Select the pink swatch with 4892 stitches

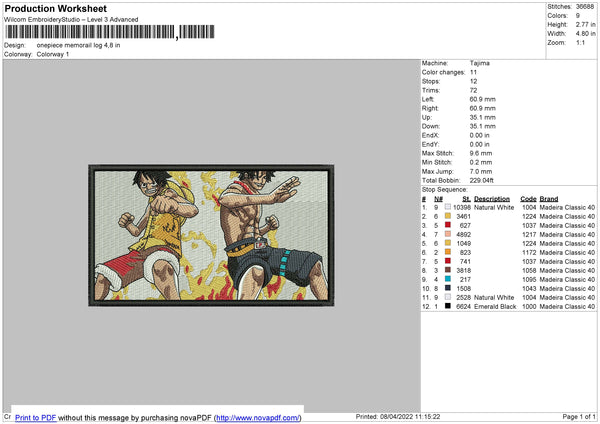tap(448, 234)
